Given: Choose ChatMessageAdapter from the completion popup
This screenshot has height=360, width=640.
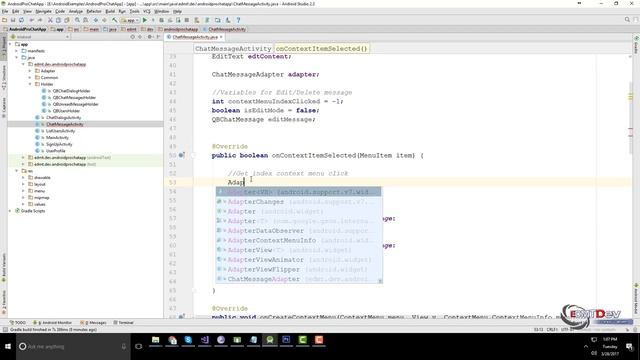Looking at the screenshot, I should 299,279.
